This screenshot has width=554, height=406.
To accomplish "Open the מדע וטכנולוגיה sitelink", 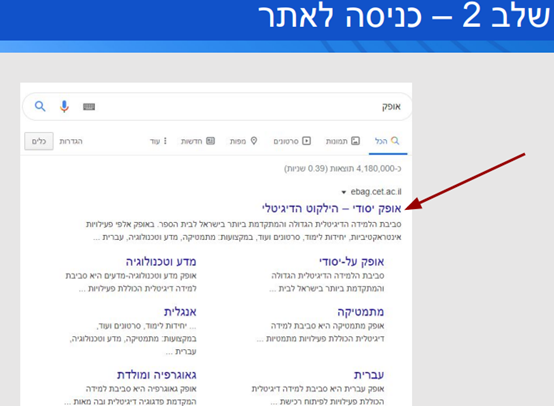I will [161, 261].
